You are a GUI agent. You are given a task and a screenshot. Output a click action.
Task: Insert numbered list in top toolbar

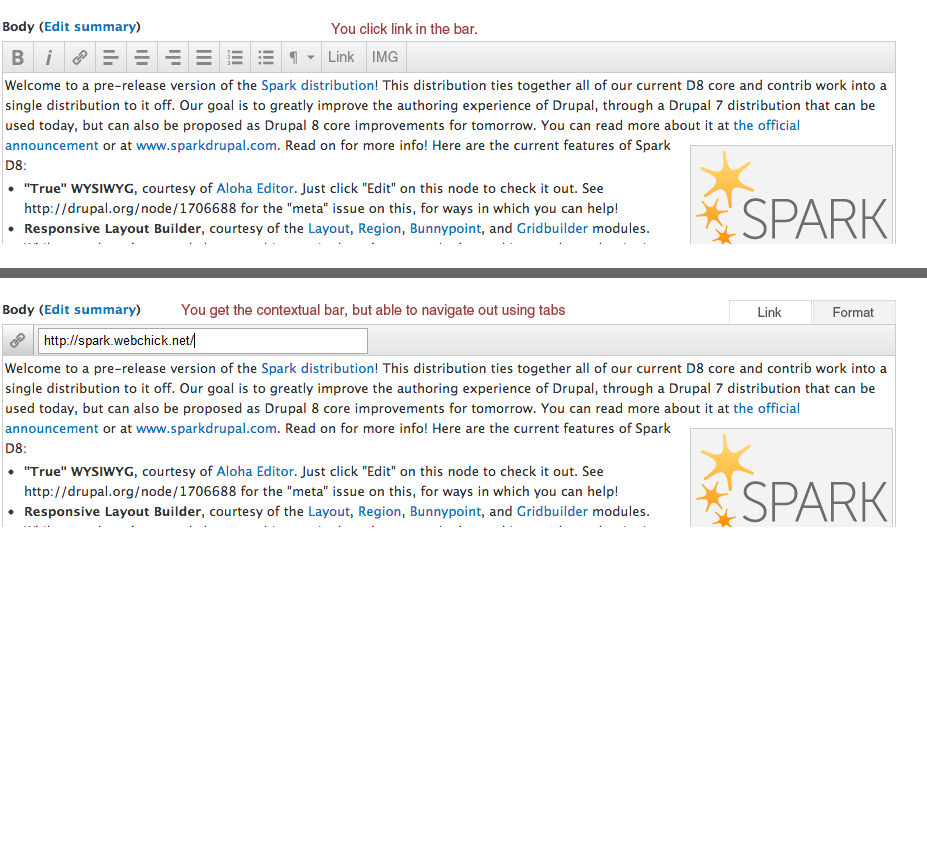tap(235, 57)
